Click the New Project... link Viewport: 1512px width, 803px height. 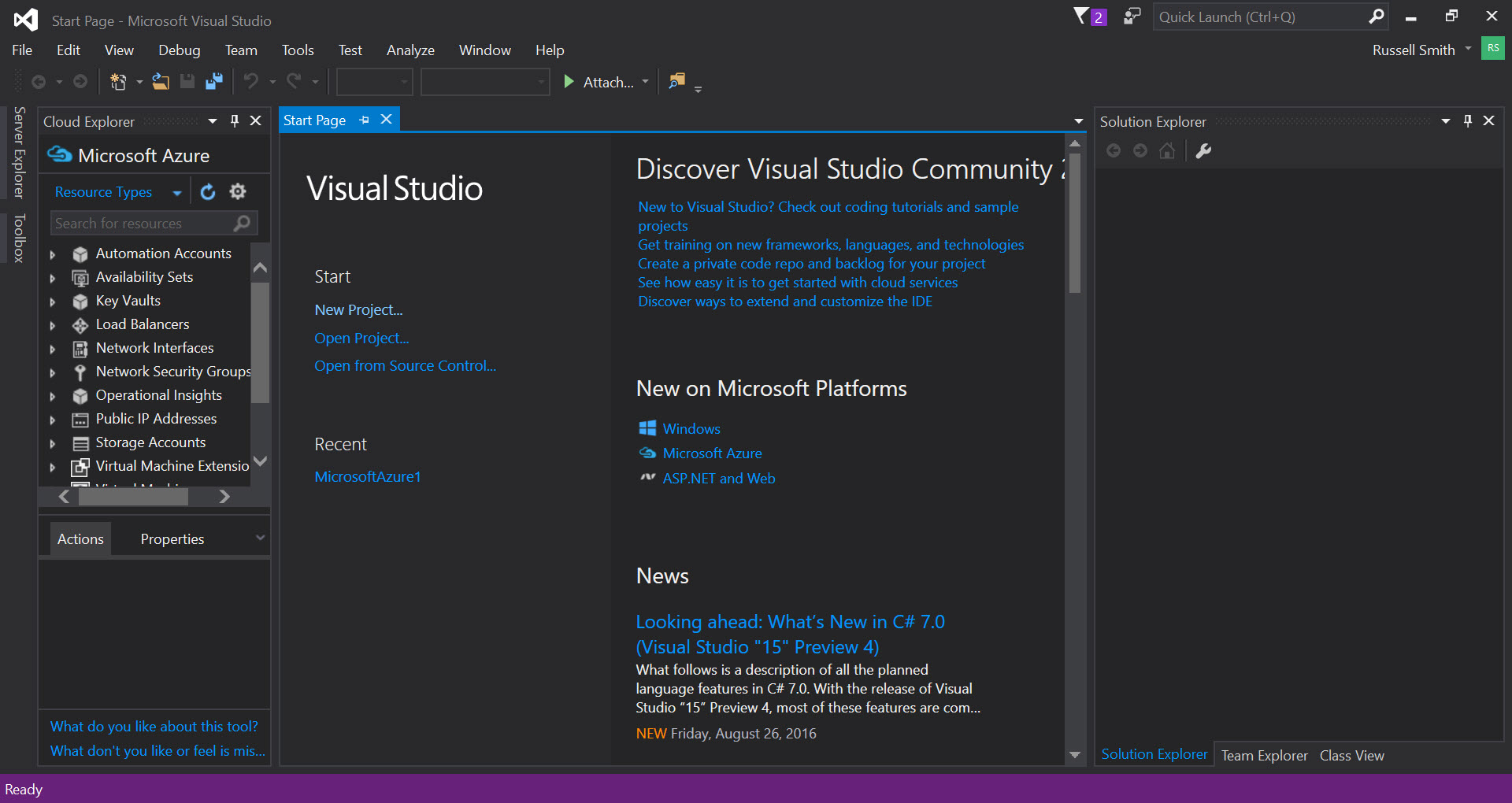click(x=358, y=310)
